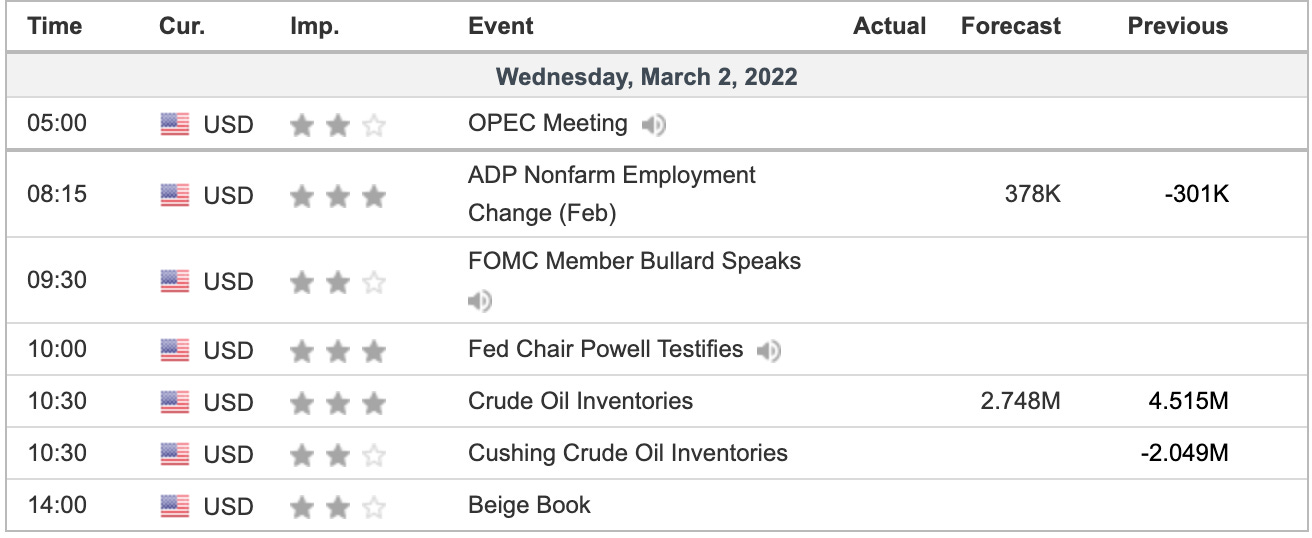Open the ADP Nonfarm Employment Change event

click(612, 194)
